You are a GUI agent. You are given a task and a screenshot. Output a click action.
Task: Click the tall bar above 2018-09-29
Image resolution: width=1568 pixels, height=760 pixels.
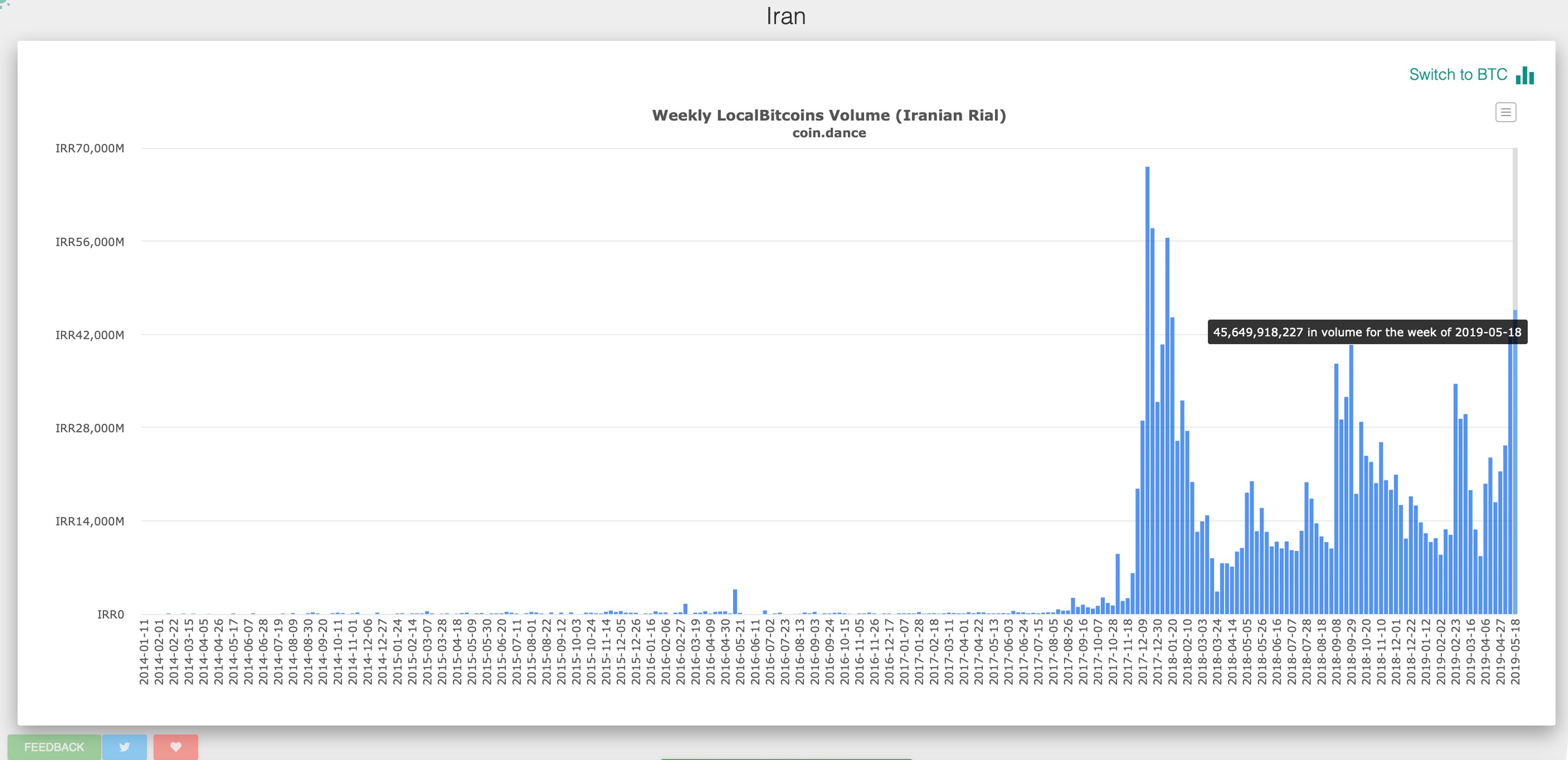pyautogui.click(x=1351, y=479)
